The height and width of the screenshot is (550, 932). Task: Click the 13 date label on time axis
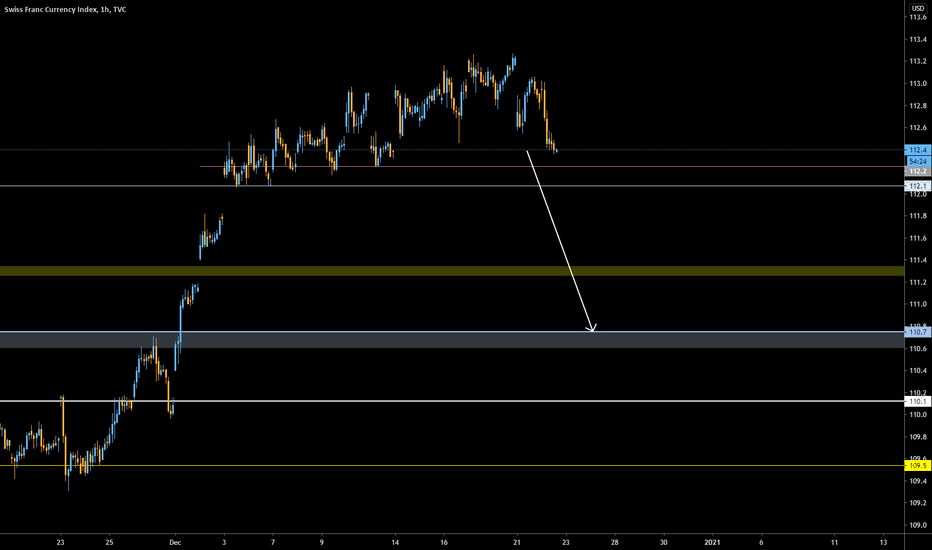click(x=883, y=542)
